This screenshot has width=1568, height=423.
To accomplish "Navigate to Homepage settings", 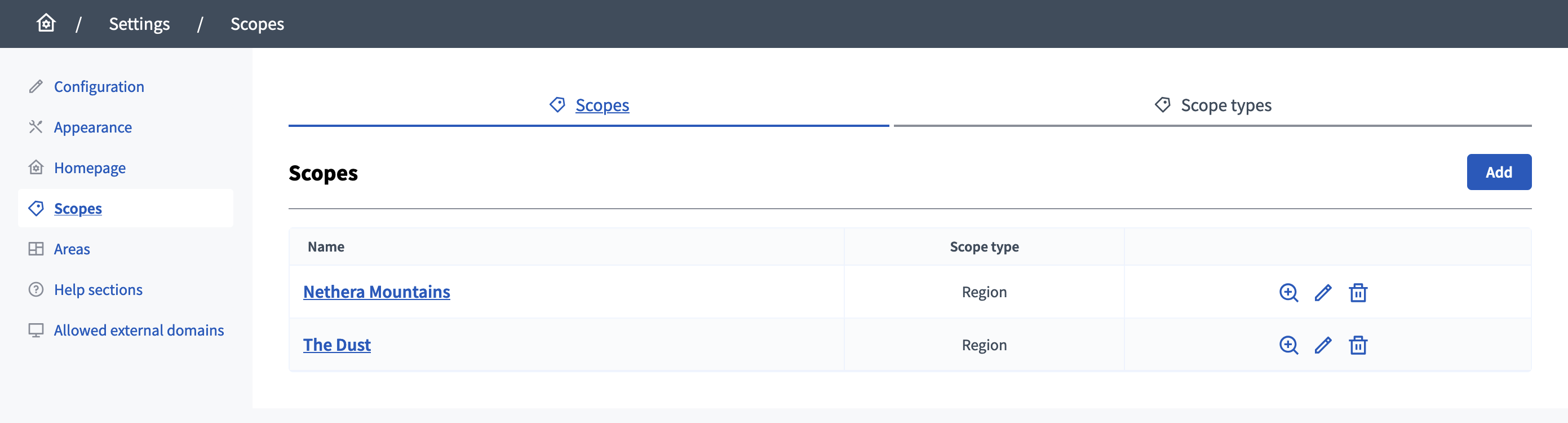I will click(x=90, y=168).
